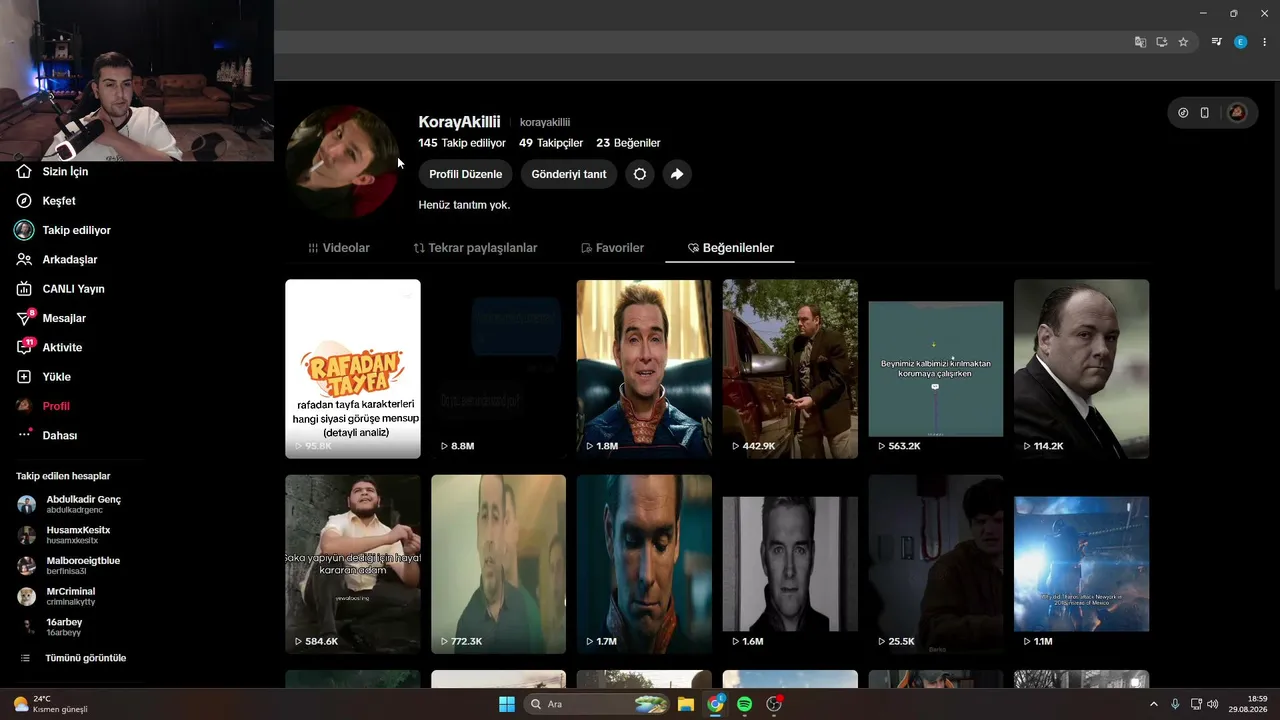Viewport: 1280px width, 720px height.
Task: Open the video with 1.1M views
Action: click(x=1082, y=564)
